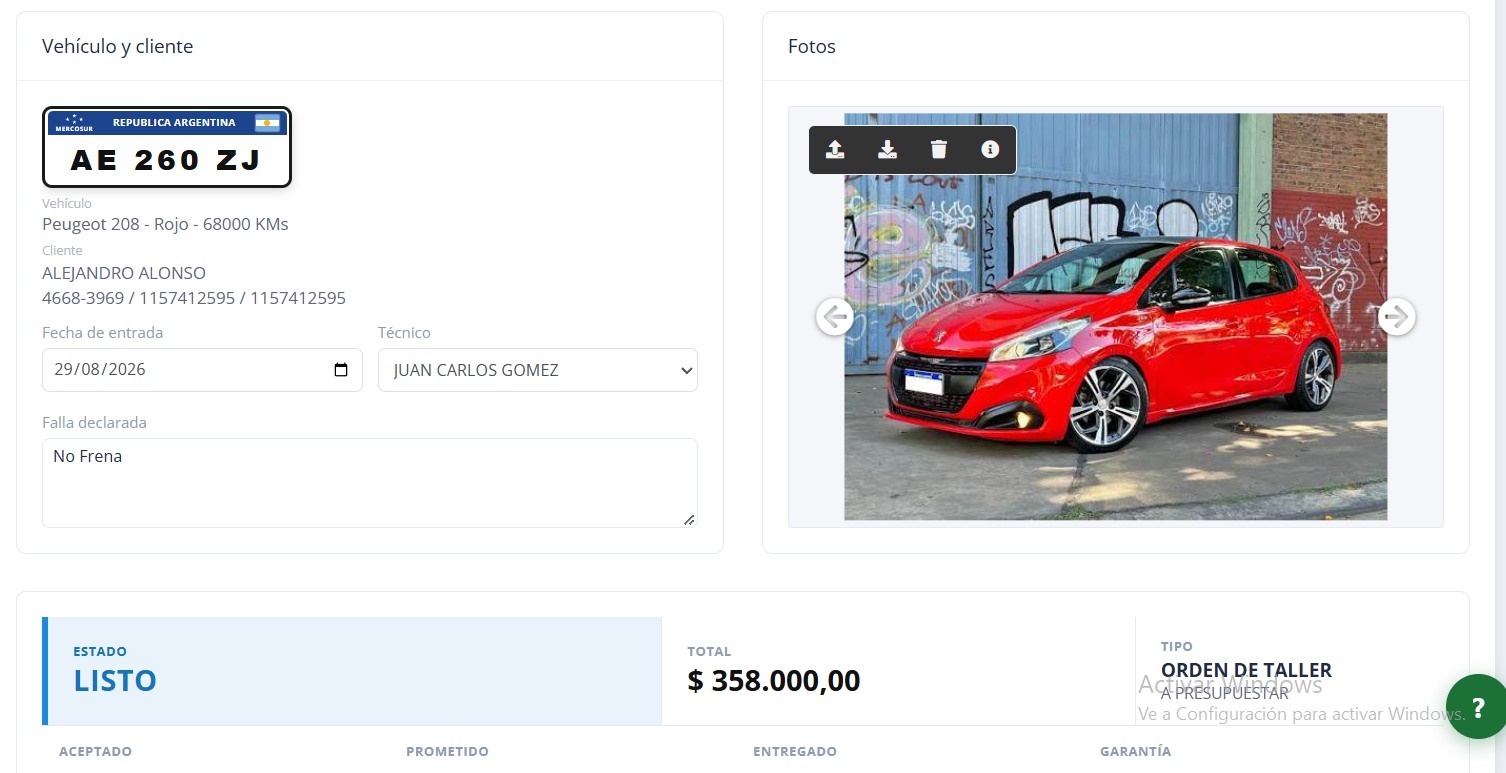The width and height of the screenshot is (1506, 773).
Task: Click ORDEN DE TALLER type label
Action: pos(1246,670)
